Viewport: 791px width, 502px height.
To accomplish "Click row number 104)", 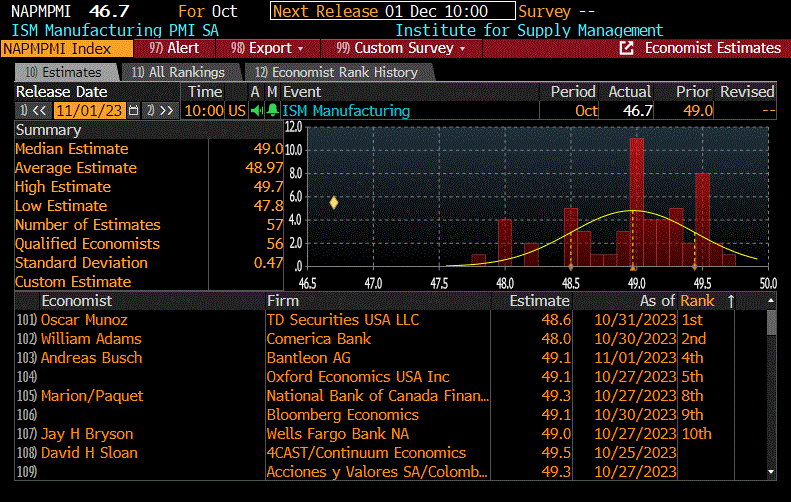I will pyautogui.click(x=27, y=377).
